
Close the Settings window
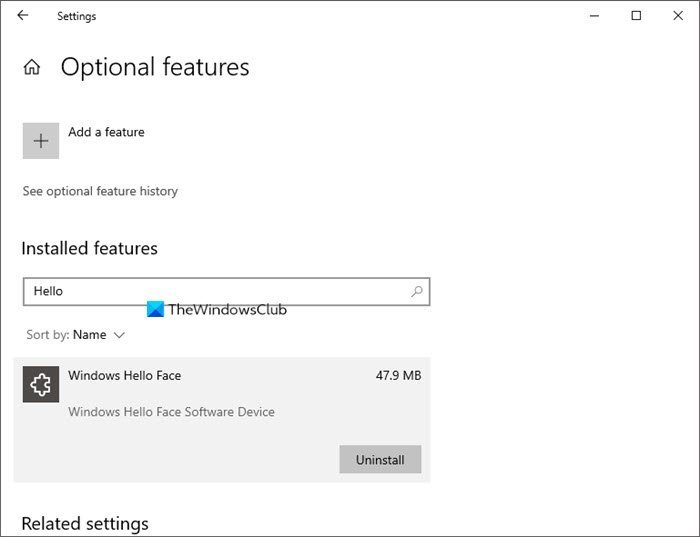(678, 16)
